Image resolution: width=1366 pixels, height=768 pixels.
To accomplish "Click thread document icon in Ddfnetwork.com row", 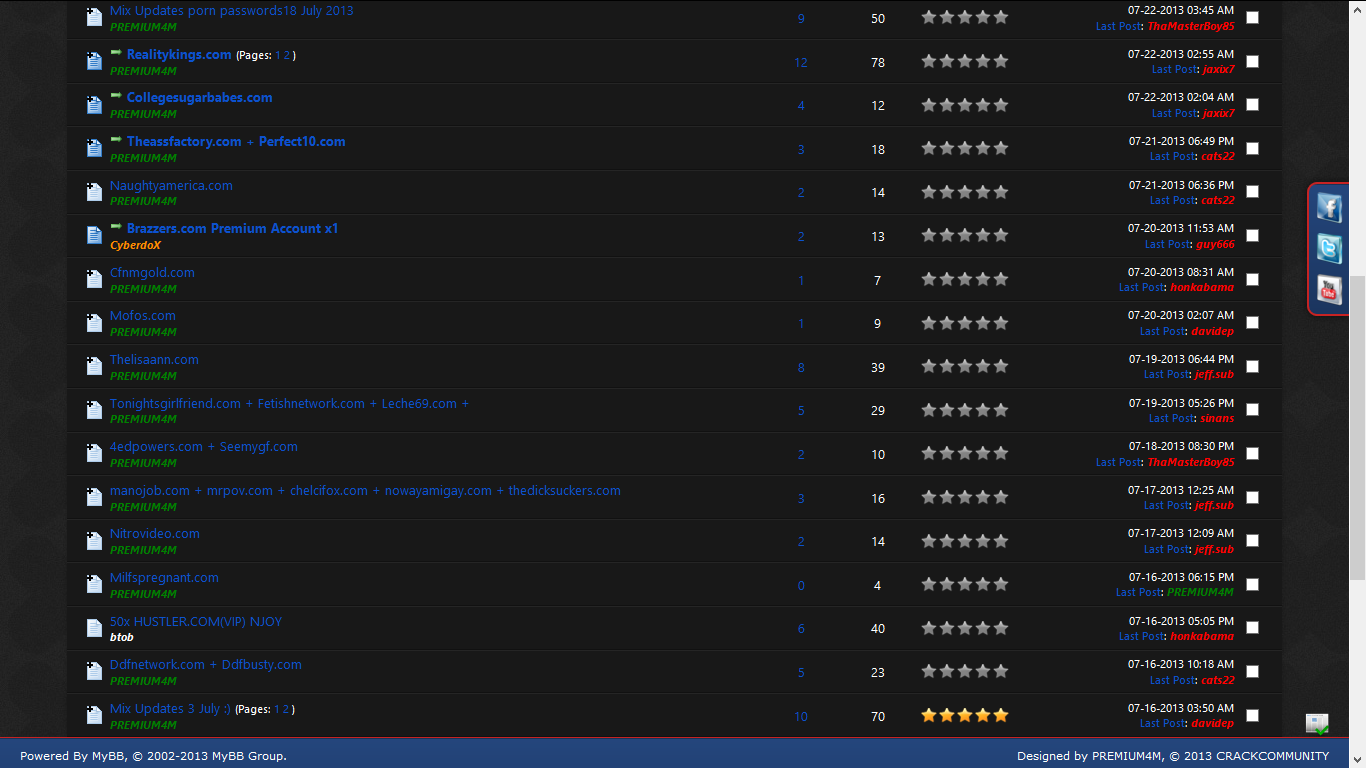I will (94, 672).
